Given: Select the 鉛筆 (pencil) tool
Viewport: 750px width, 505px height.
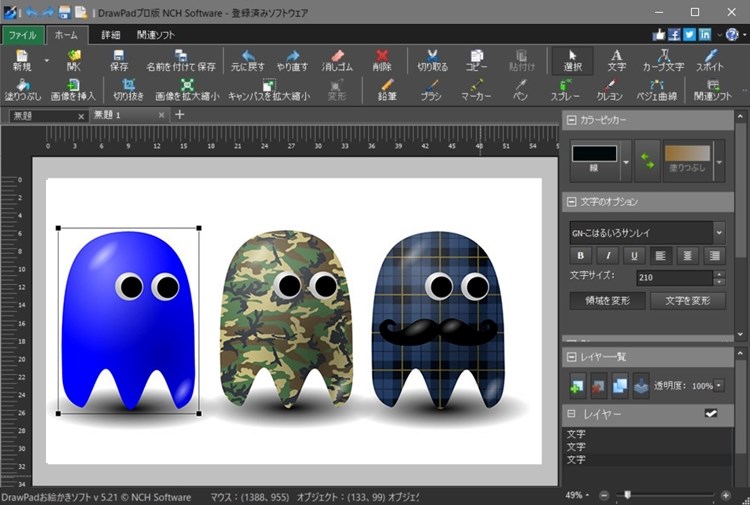Looking at the screenshot, I should tap(387, 90).
